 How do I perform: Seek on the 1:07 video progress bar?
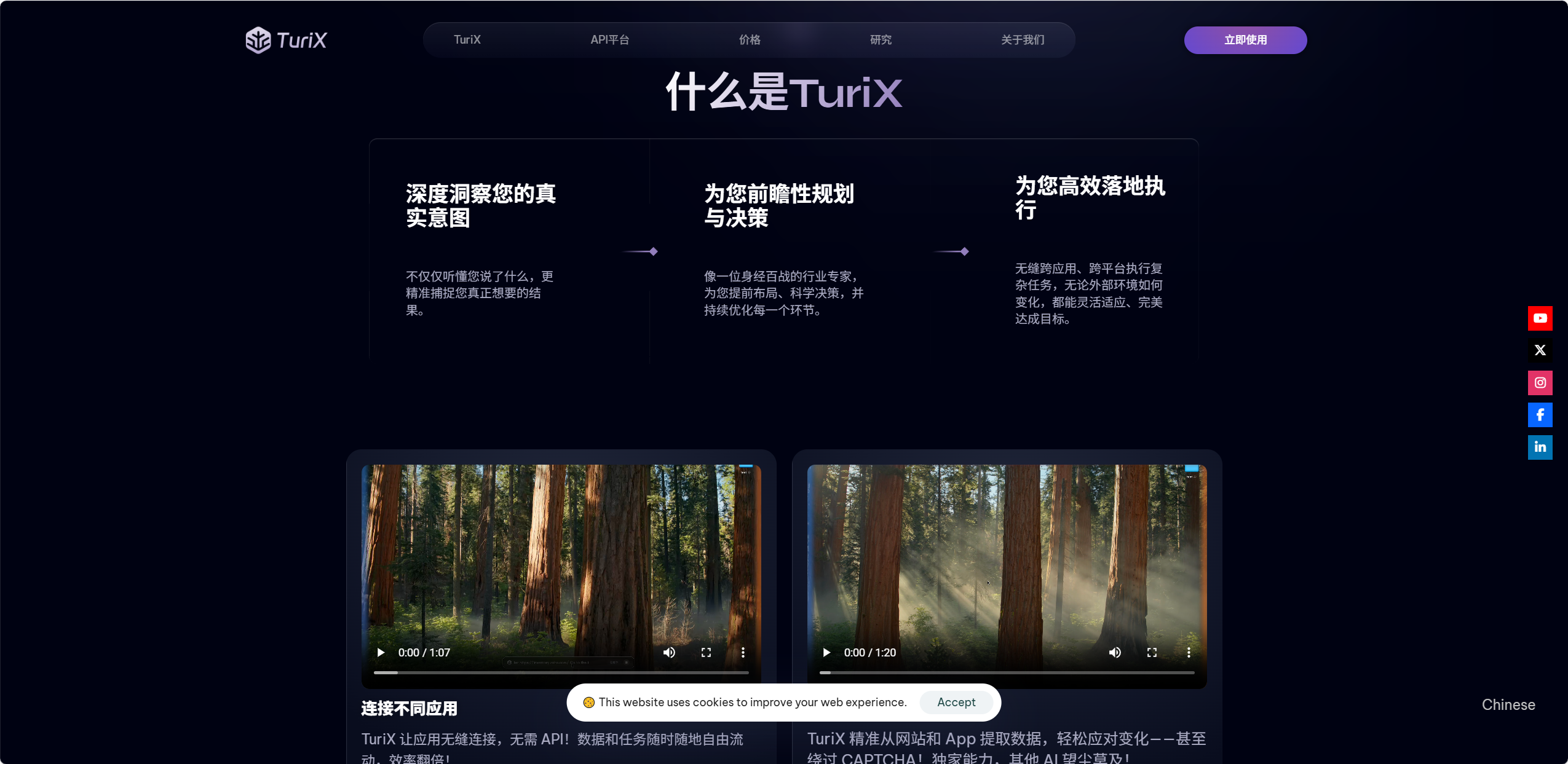pos(561,673)
